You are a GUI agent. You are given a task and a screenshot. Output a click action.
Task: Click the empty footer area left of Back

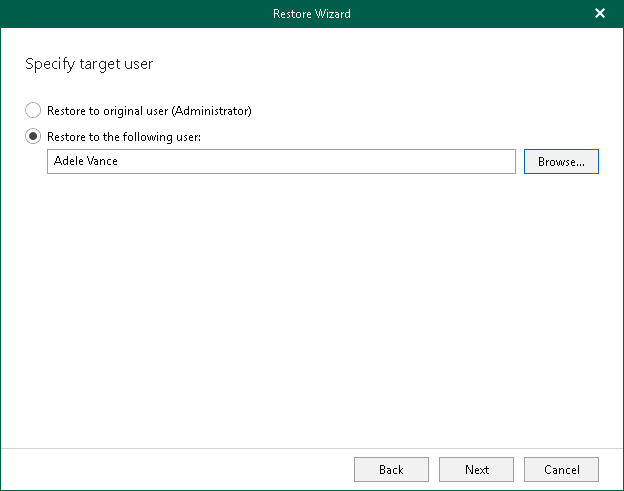(x=180, y=469)
